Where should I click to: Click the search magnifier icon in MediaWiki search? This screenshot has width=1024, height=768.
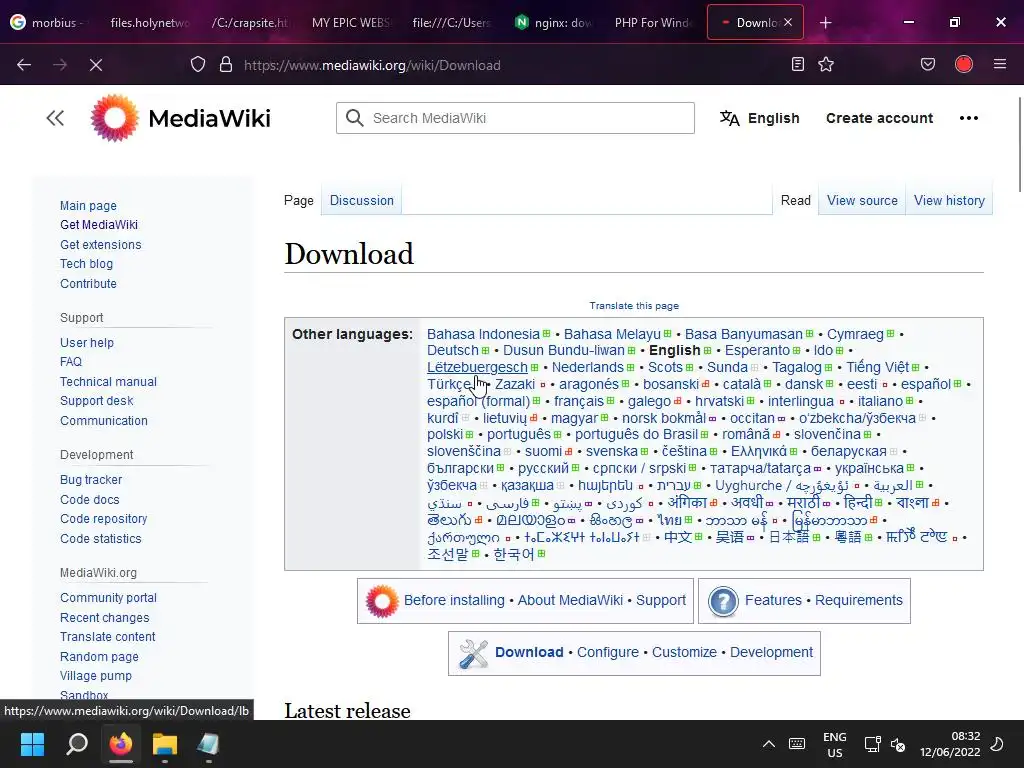coord(355,118)
